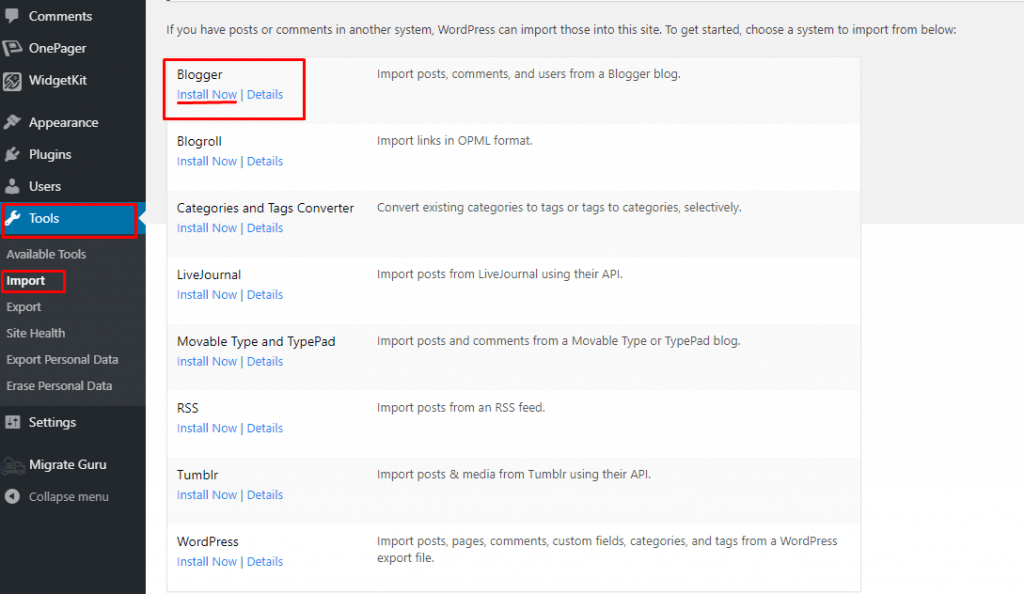This screenshot has height=594, width=1024.
Task: Install the WordPress importer now
Action: tap(206, 561)
